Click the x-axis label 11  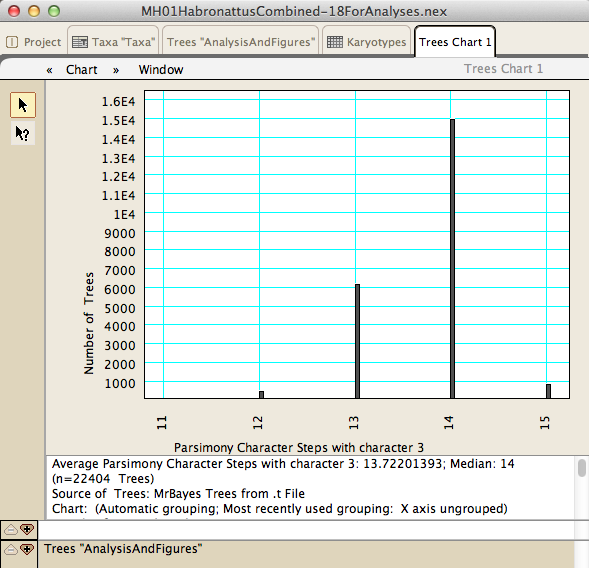pos(162,423)
